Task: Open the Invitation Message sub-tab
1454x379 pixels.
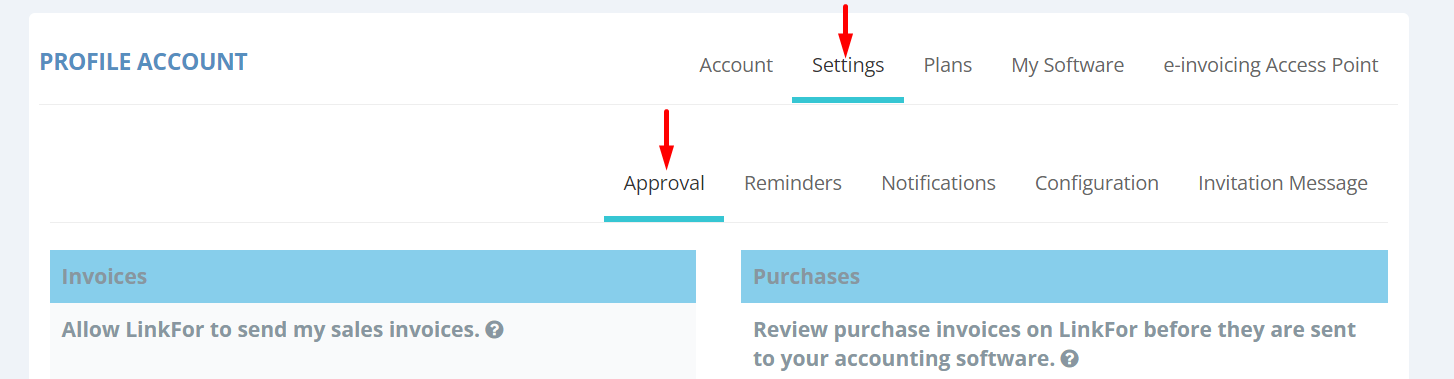Action: [x=1283, y=183]
